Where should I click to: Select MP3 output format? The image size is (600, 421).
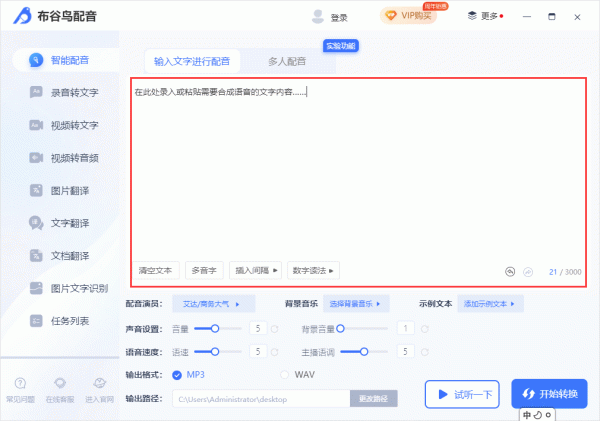[188, 375]
